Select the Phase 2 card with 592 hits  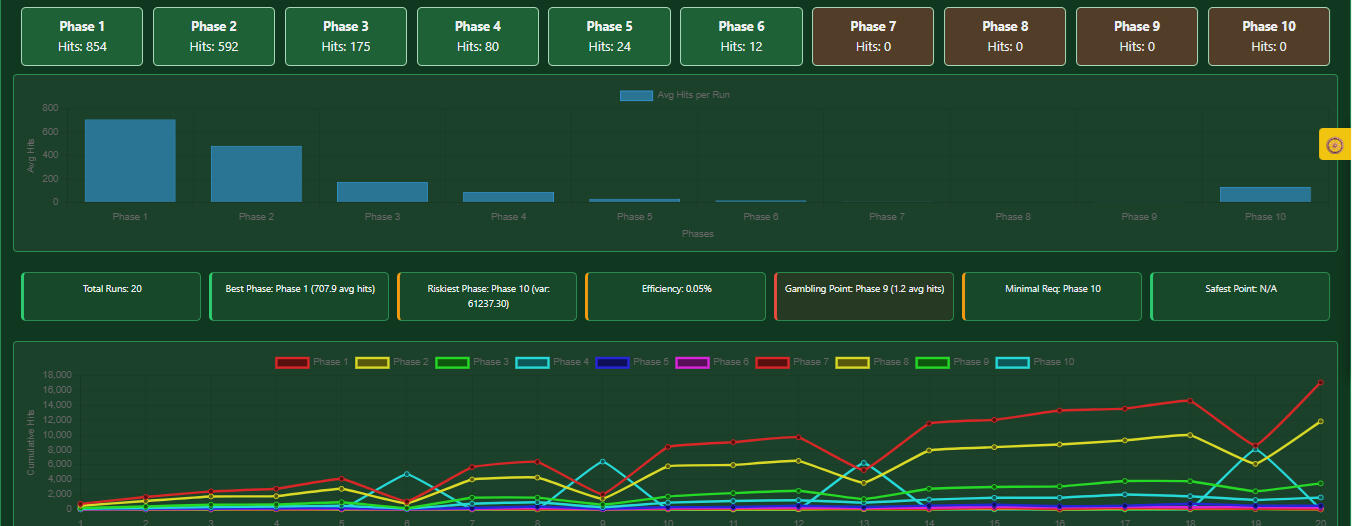click(214, 37)
